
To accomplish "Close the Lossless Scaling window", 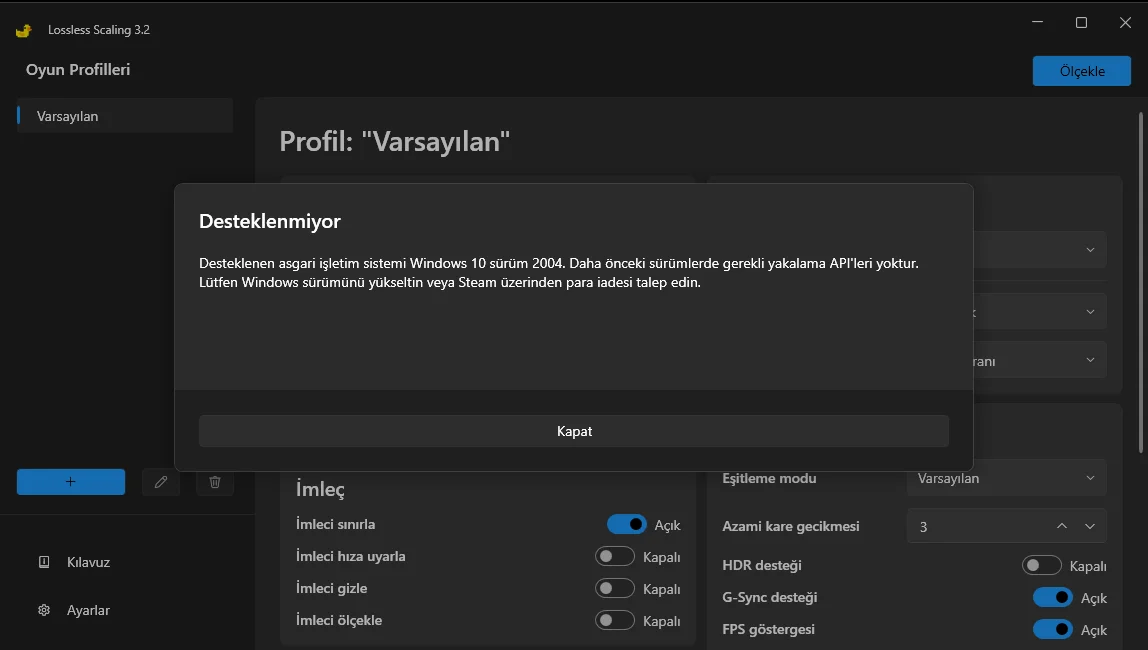I will click(x=1125, y=23).
